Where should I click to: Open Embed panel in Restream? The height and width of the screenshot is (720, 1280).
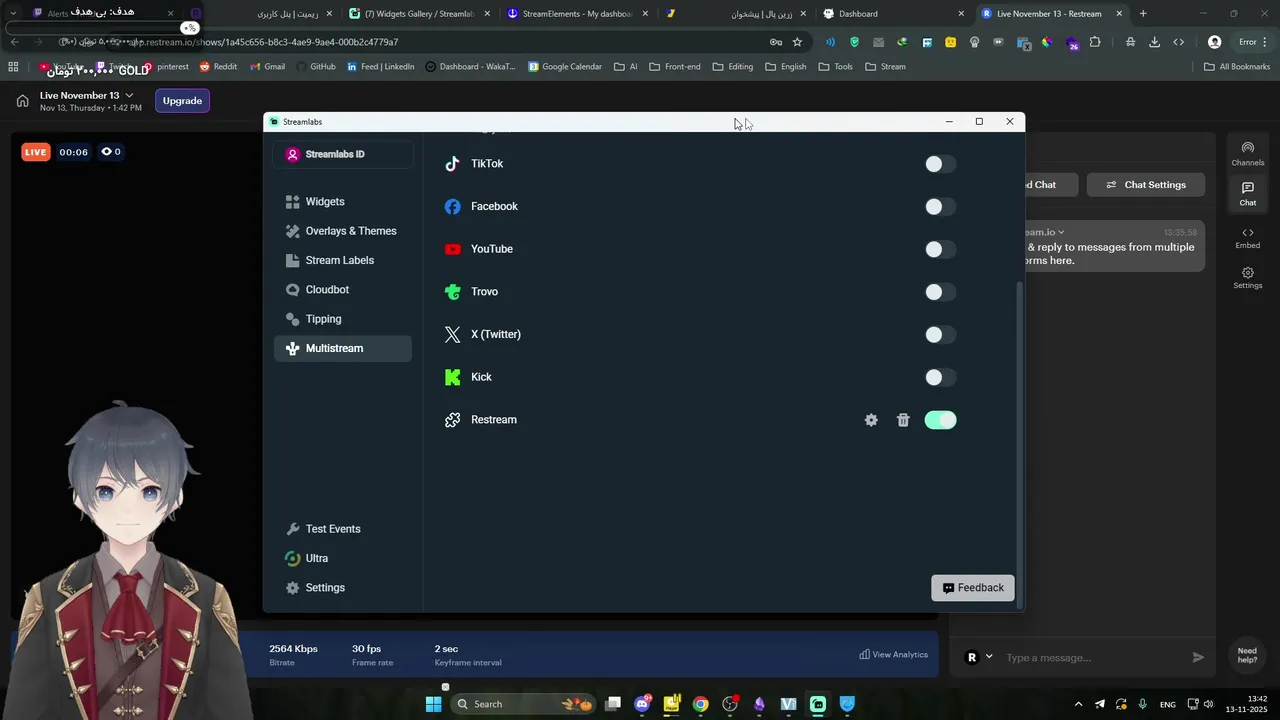click(1247, 238)
